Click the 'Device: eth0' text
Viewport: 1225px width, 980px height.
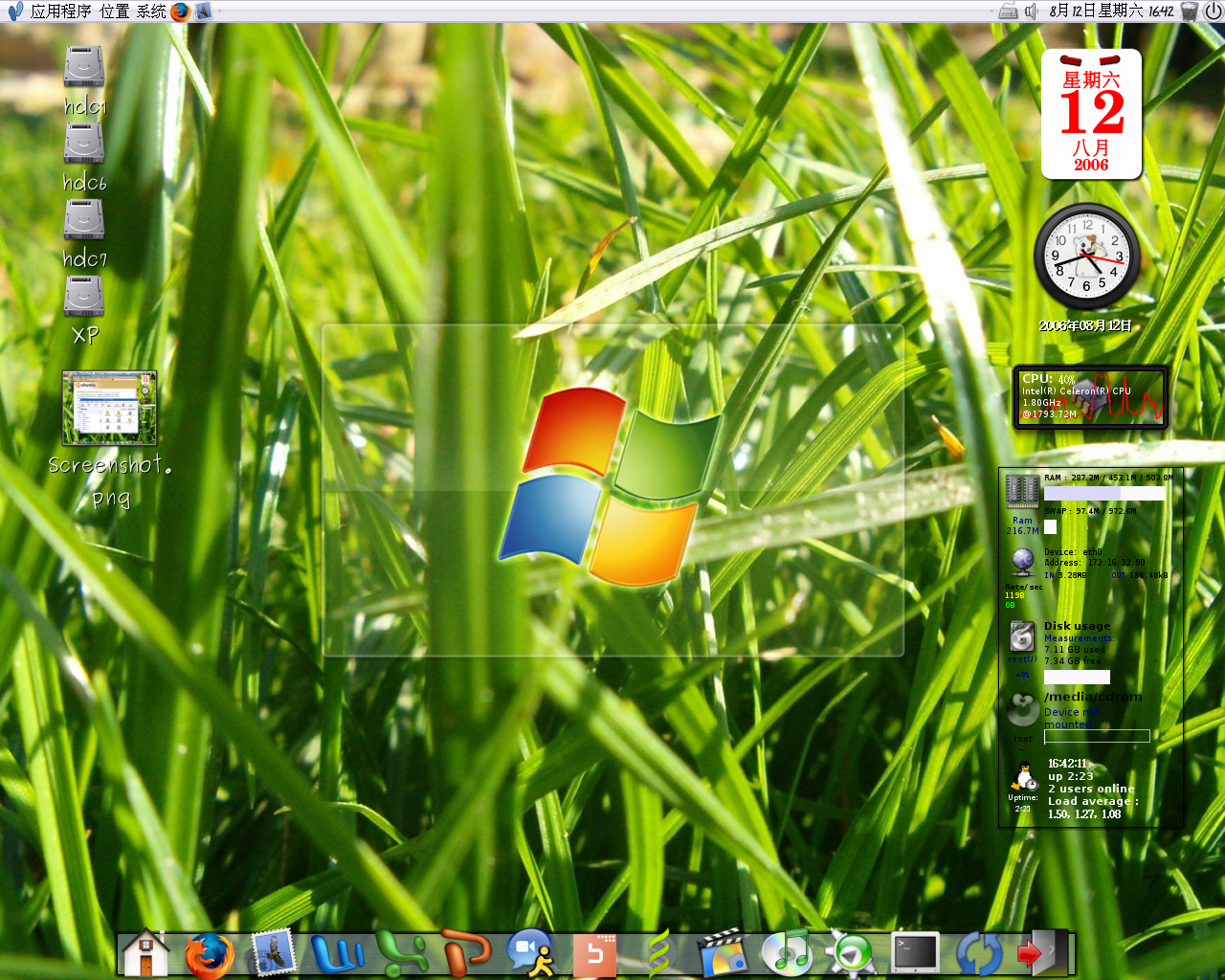[x=1074, y=552]
